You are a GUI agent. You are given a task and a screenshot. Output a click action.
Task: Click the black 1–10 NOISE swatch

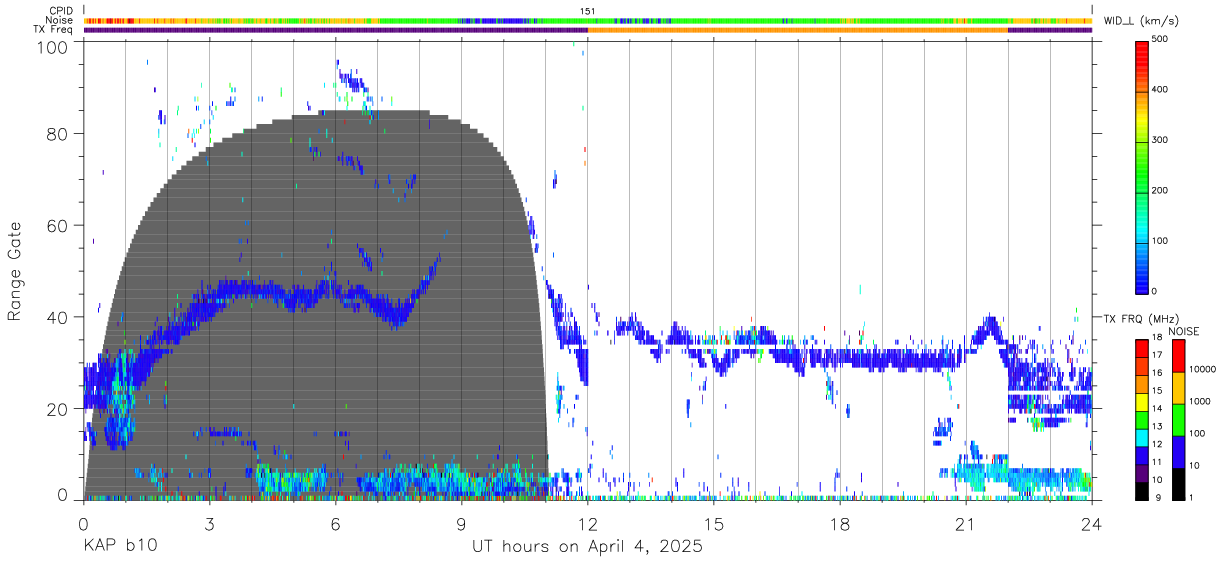(x=1178, y=482)
